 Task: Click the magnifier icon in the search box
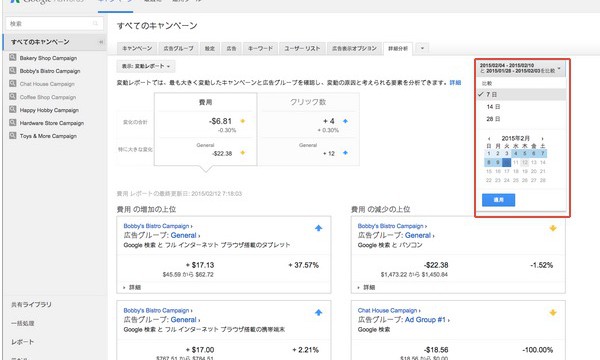pos(95,24)
